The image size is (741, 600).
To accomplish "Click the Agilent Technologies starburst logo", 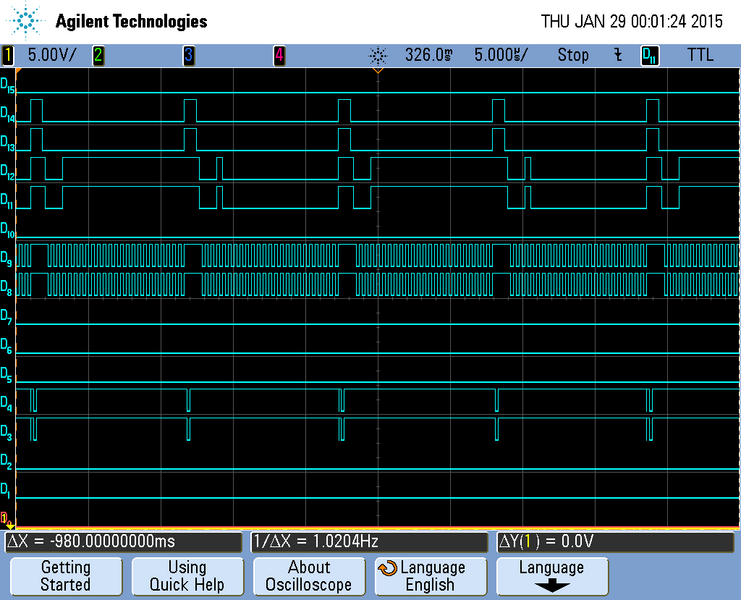I will (27, 20).
